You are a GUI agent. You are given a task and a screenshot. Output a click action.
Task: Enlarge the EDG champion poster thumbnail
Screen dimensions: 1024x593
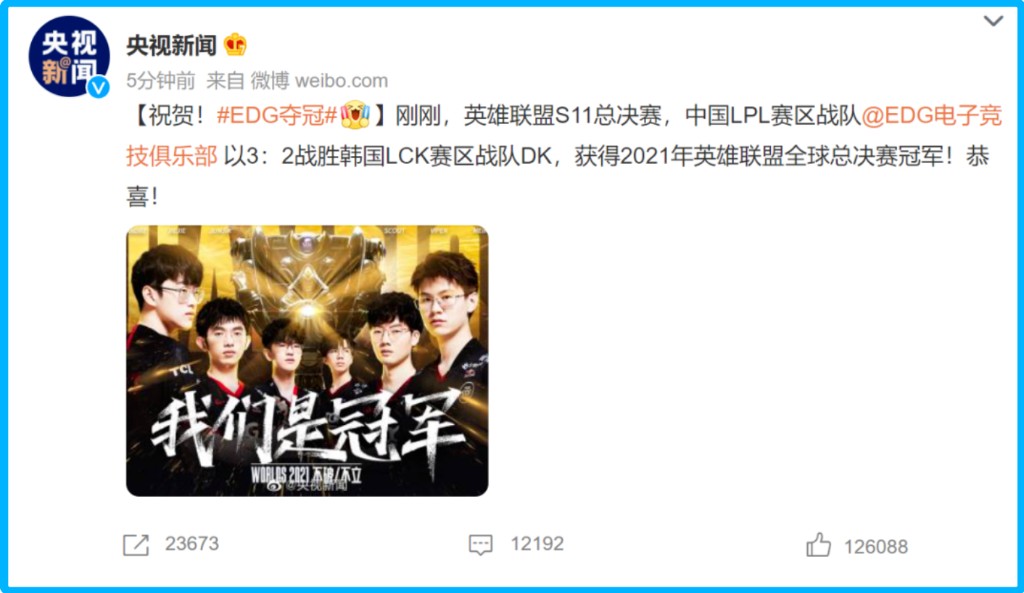(307, 361)
